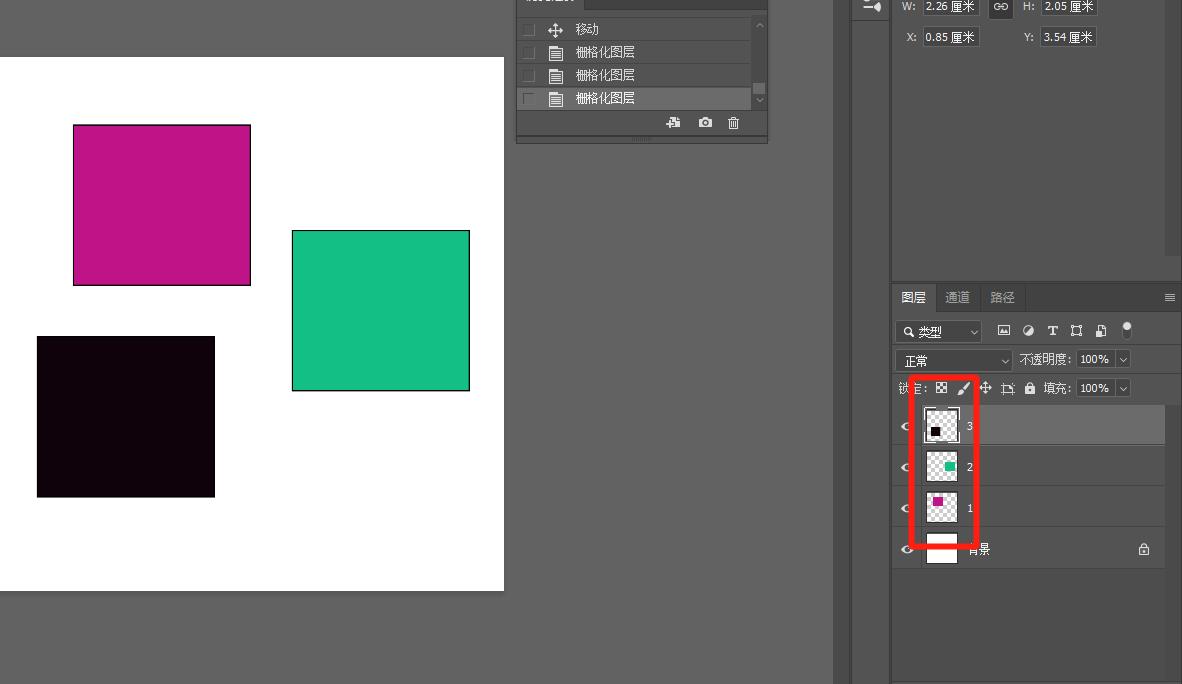Filter layers by type (T) layers
Image resolution: width=1182 pixels, height=684 pixels.
coord(1052,331)
